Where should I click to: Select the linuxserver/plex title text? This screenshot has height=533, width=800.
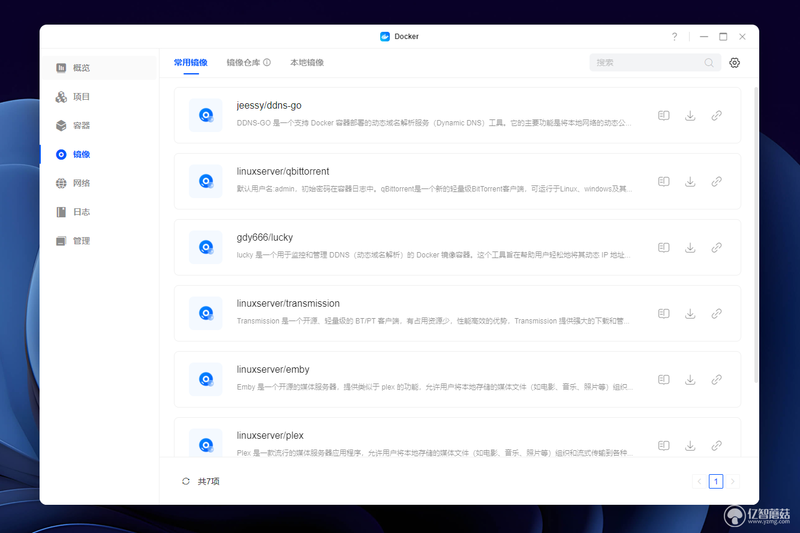click(x=270, y=436)
